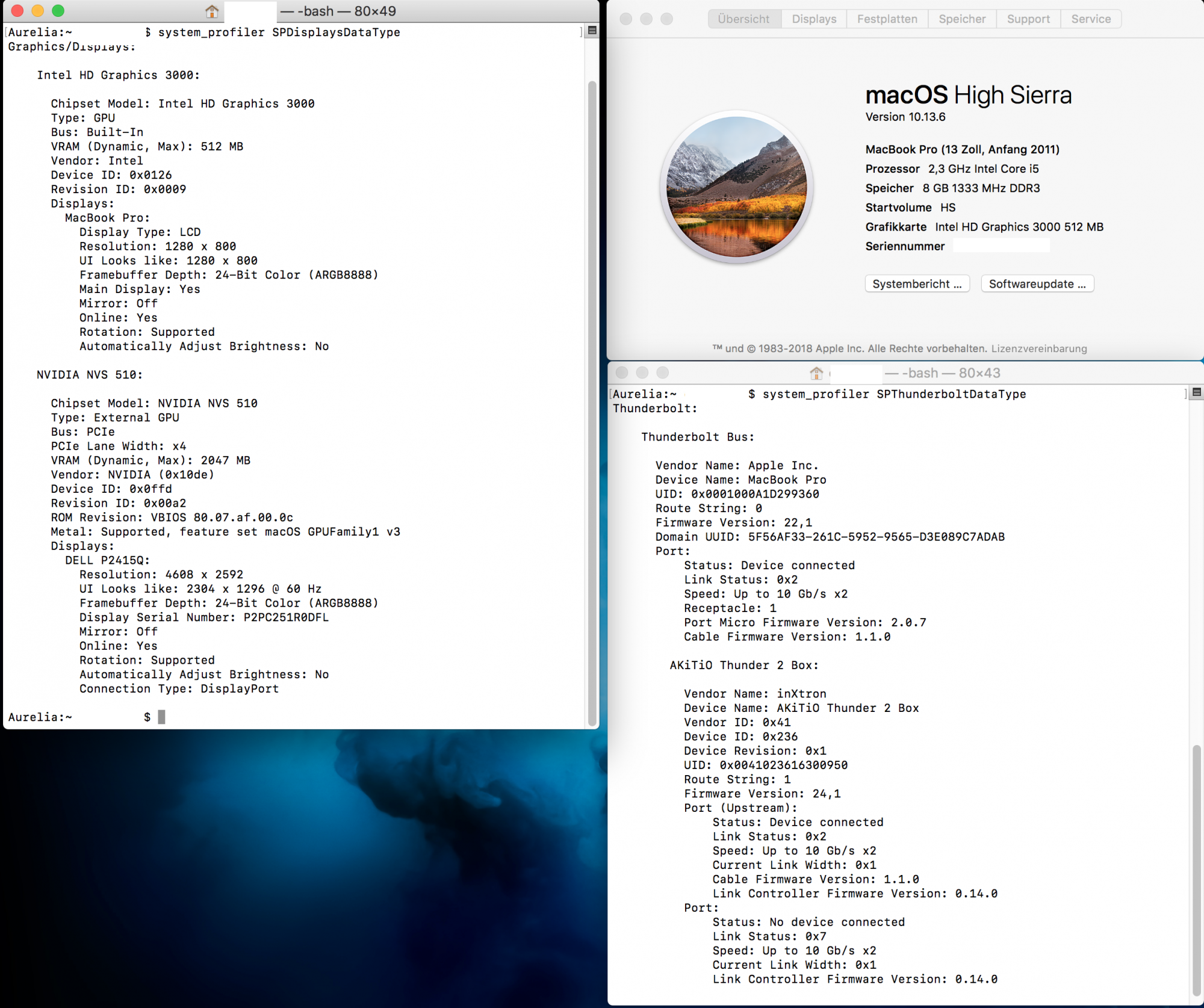Click the scrollbar thumb in the Thunderbolt terminal
1204x1008 pixels.
pyautogui.click(x=1197, y=870)
